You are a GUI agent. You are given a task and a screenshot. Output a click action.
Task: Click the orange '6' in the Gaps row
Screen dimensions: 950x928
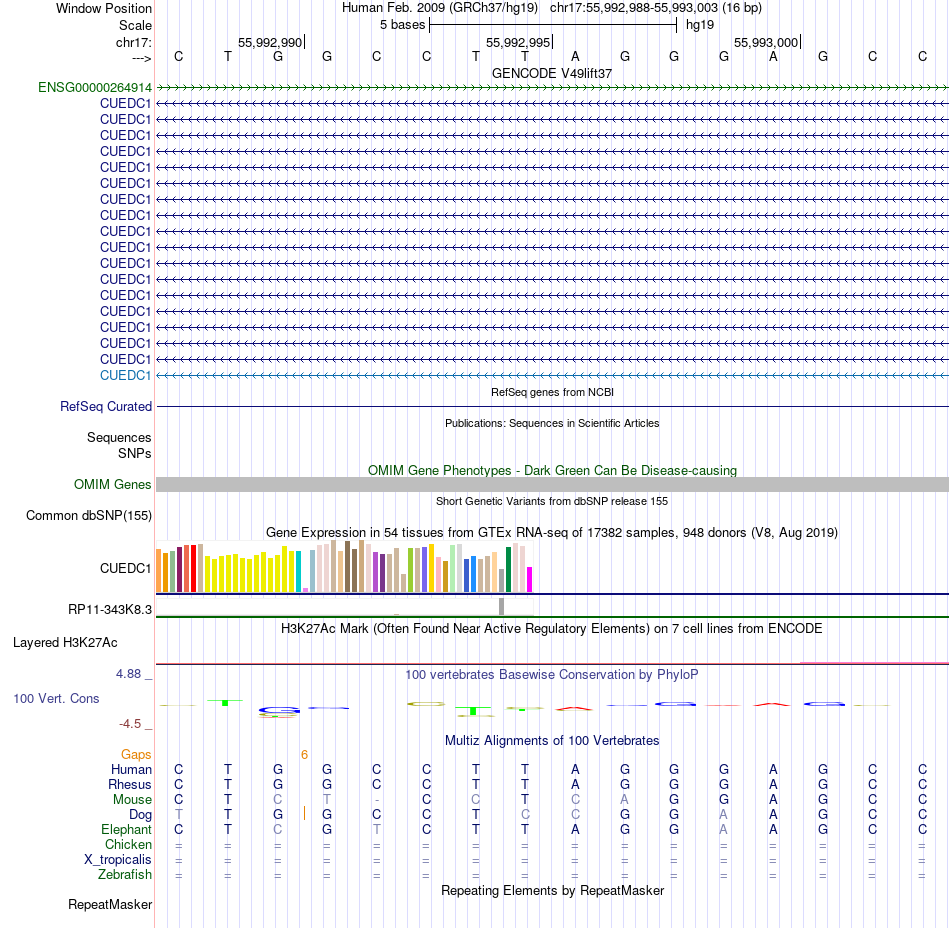304,755
